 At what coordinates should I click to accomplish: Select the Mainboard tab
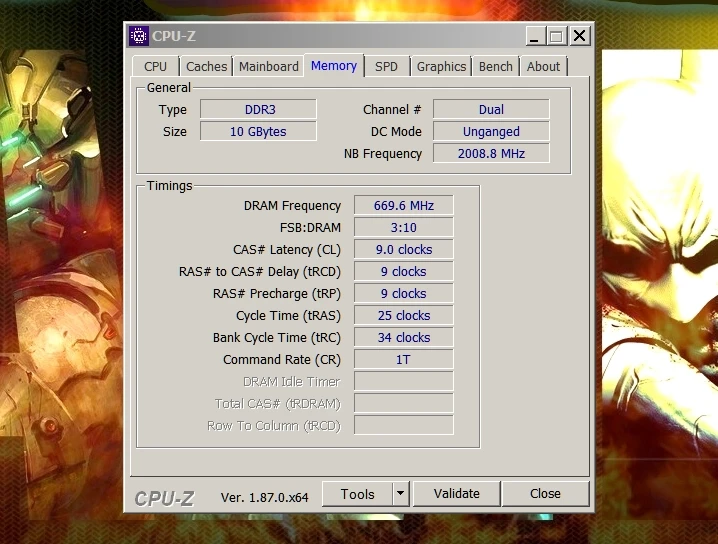pyautogui.click(x=269, y=66)
